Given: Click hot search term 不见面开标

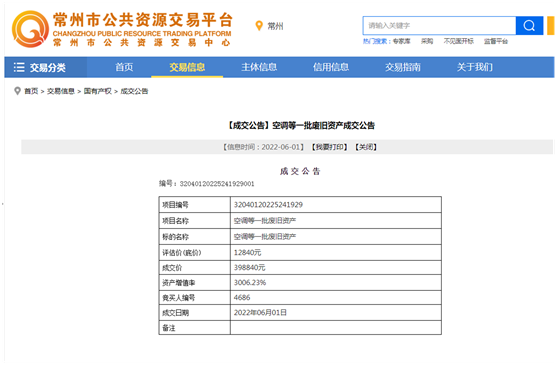Looking at the screenshot, I should tap(459, 41).
